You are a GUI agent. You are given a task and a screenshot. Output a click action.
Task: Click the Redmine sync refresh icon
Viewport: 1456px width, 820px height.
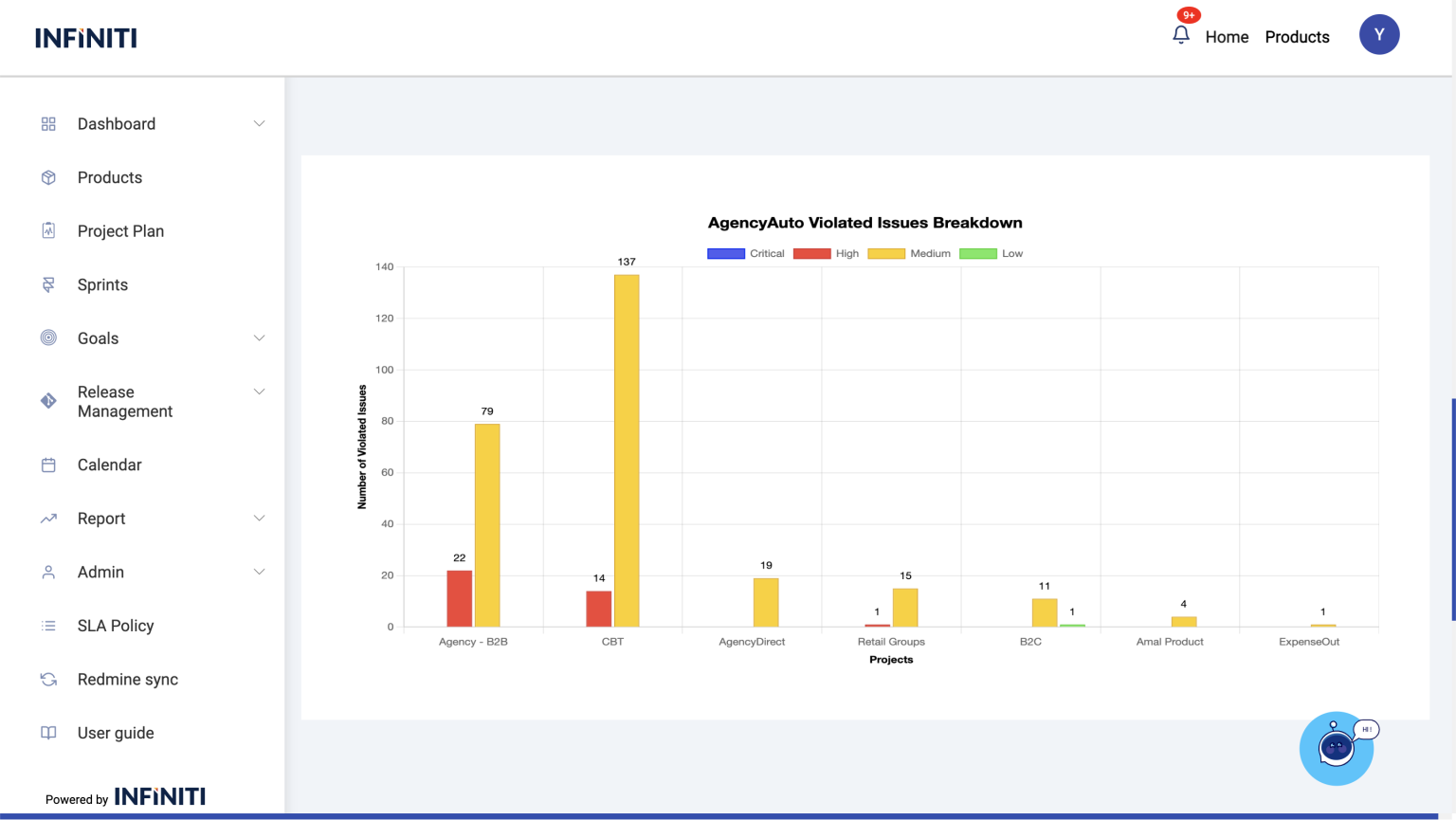pyautogui.click(x=48, y=679)
